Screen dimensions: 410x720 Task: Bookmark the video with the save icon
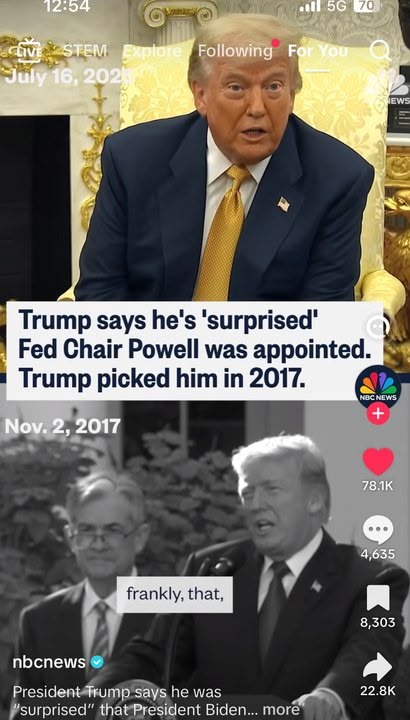377,598
